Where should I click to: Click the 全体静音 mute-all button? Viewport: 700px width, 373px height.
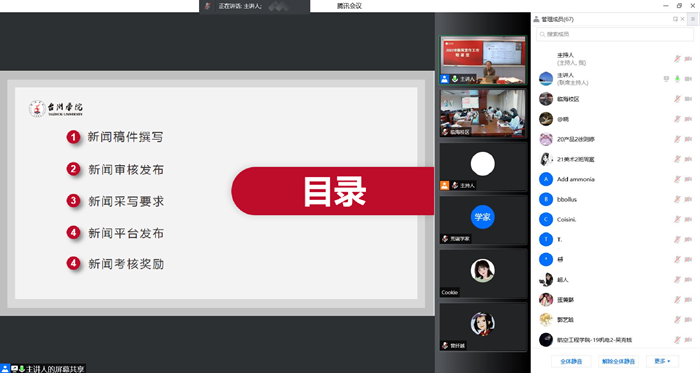pyautogui.click(x=571, y=361)
